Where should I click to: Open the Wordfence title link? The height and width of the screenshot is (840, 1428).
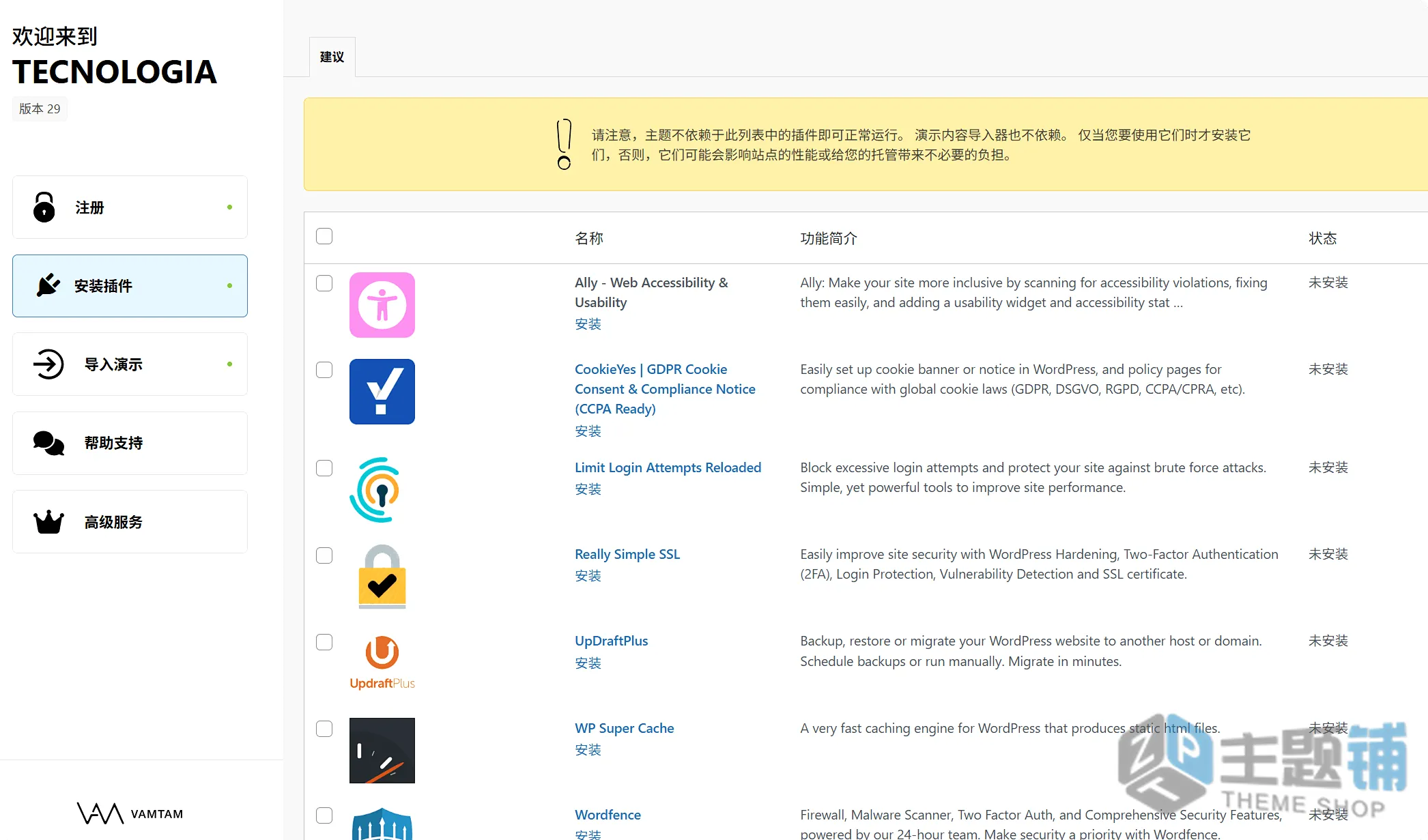(608, 815)
